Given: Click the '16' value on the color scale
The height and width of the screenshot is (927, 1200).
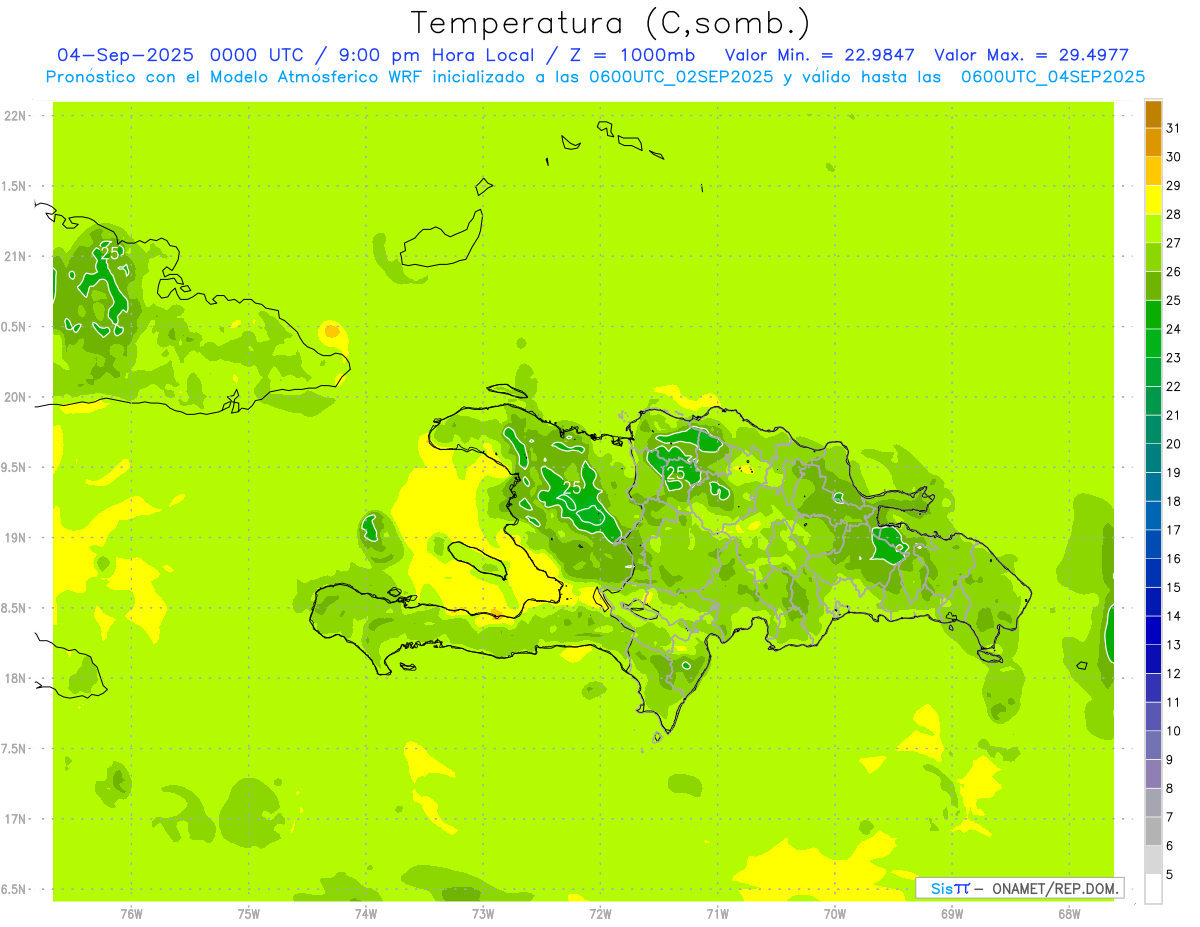Looking at the screenshot, I should coord(1174,559).
